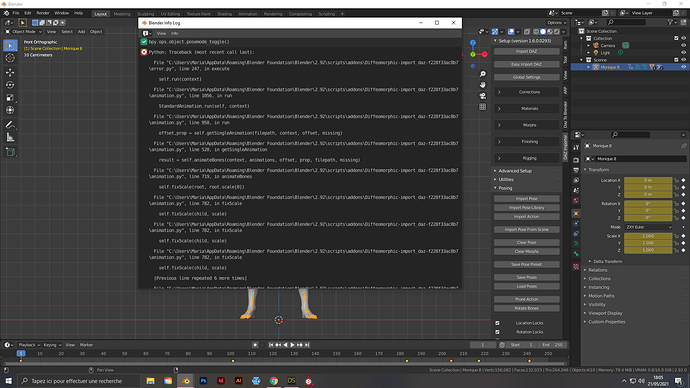Expand the Corrections section

(527, 92)
